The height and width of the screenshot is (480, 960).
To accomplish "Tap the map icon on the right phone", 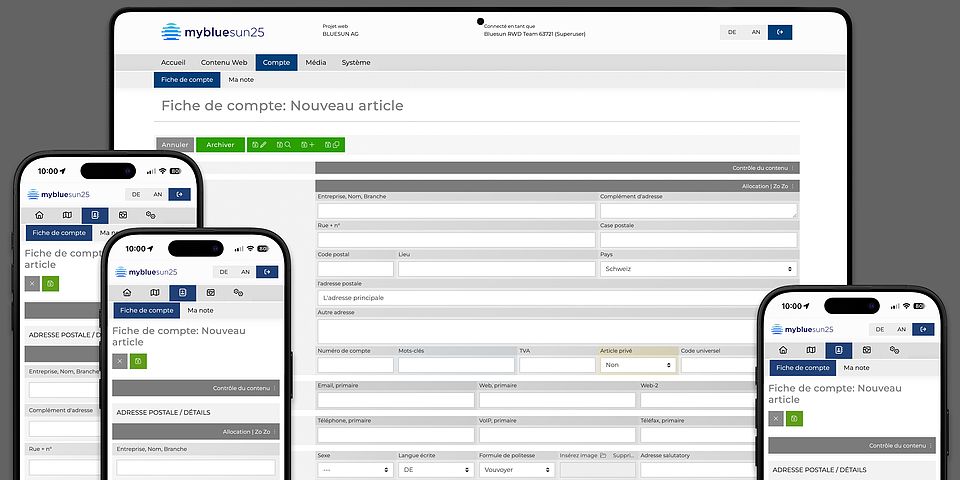I will 811,350.
